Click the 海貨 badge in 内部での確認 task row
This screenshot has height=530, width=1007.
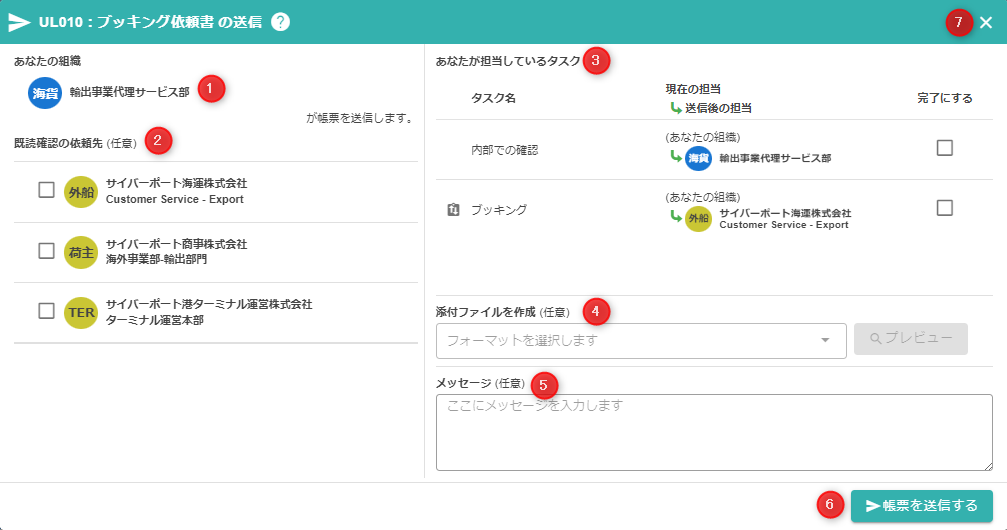(698, 158)
